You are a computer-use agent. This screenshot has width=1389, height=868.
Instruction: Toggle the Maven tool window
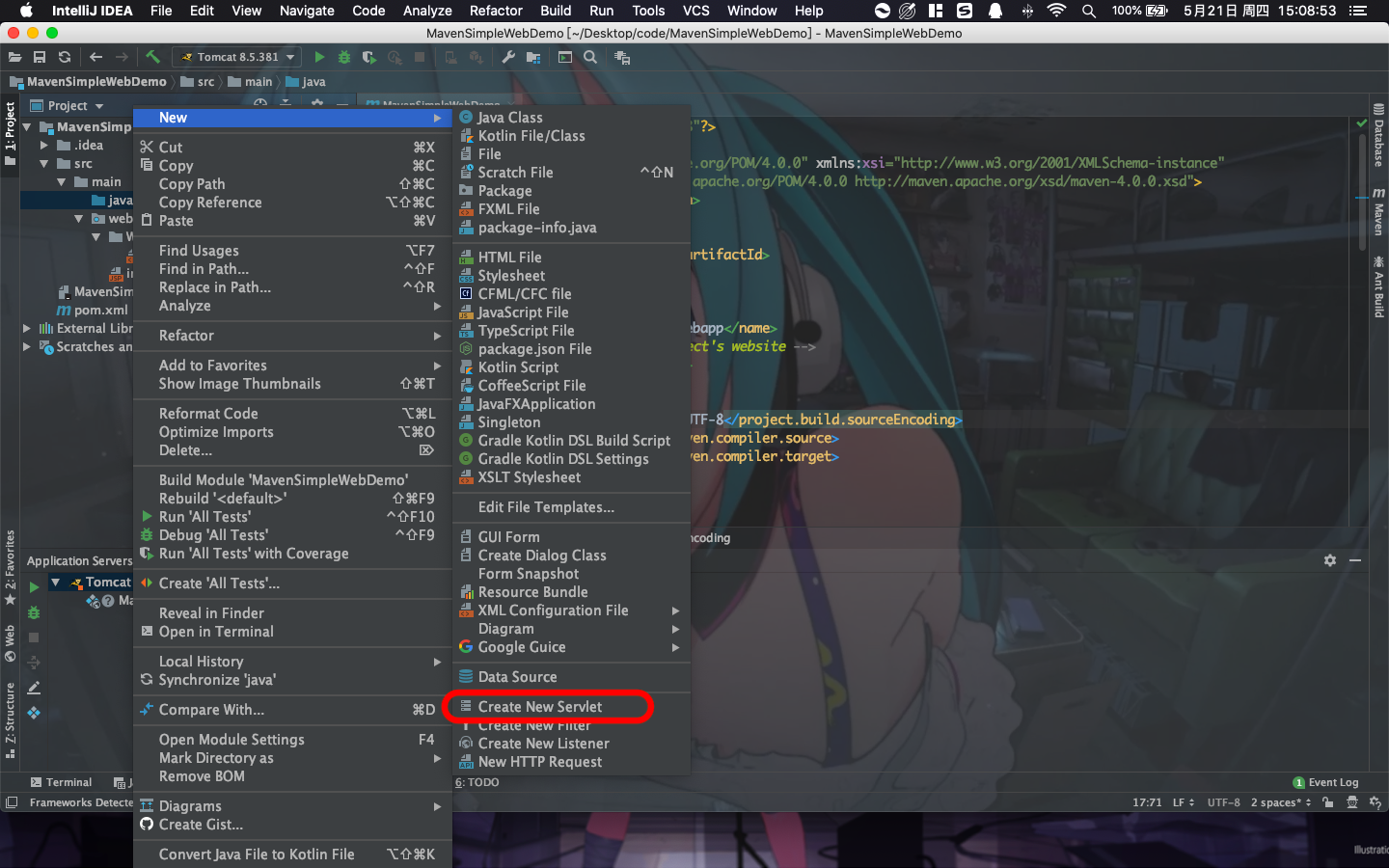1378,212
